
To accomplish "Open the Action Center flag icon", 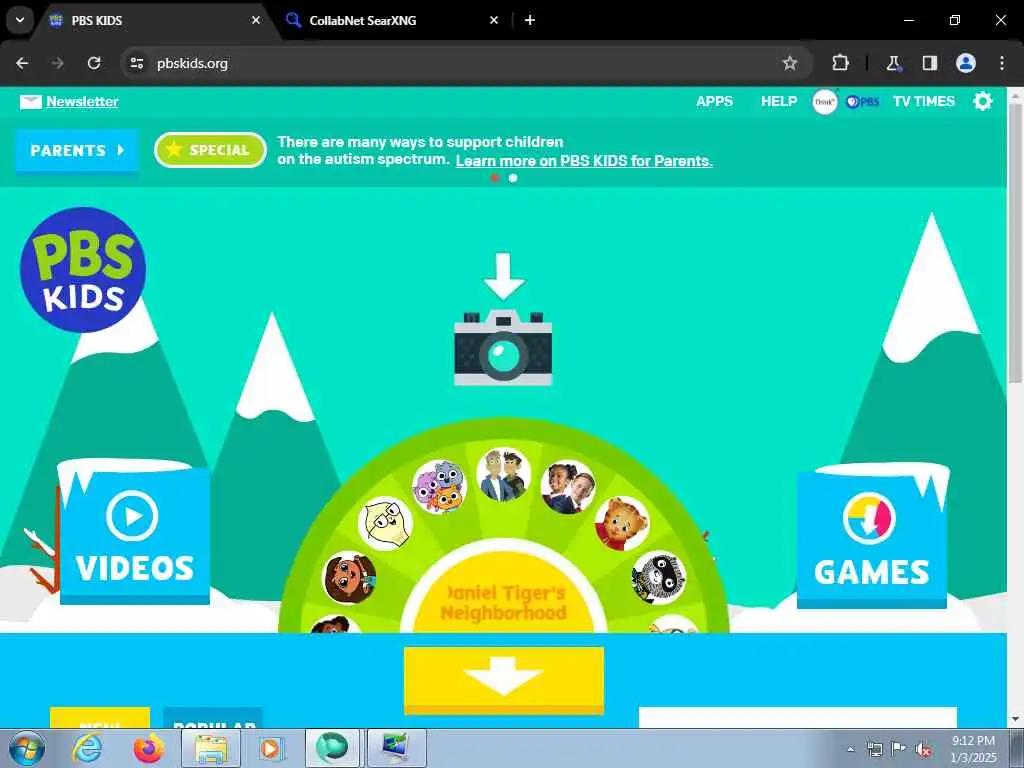I will pyautogui.click(x=899, y=750).
